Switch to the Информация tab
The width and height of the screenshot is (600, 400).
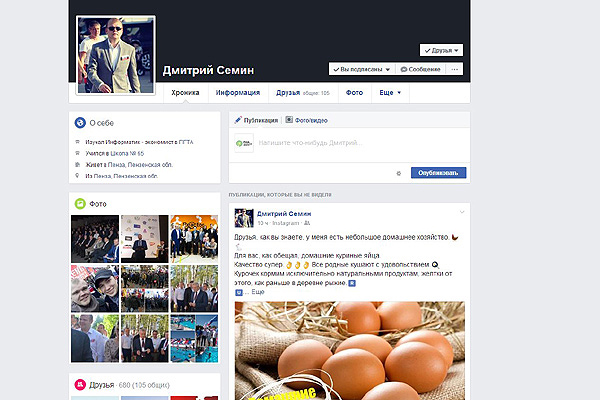pyautogui.click(x=238, y=93)
